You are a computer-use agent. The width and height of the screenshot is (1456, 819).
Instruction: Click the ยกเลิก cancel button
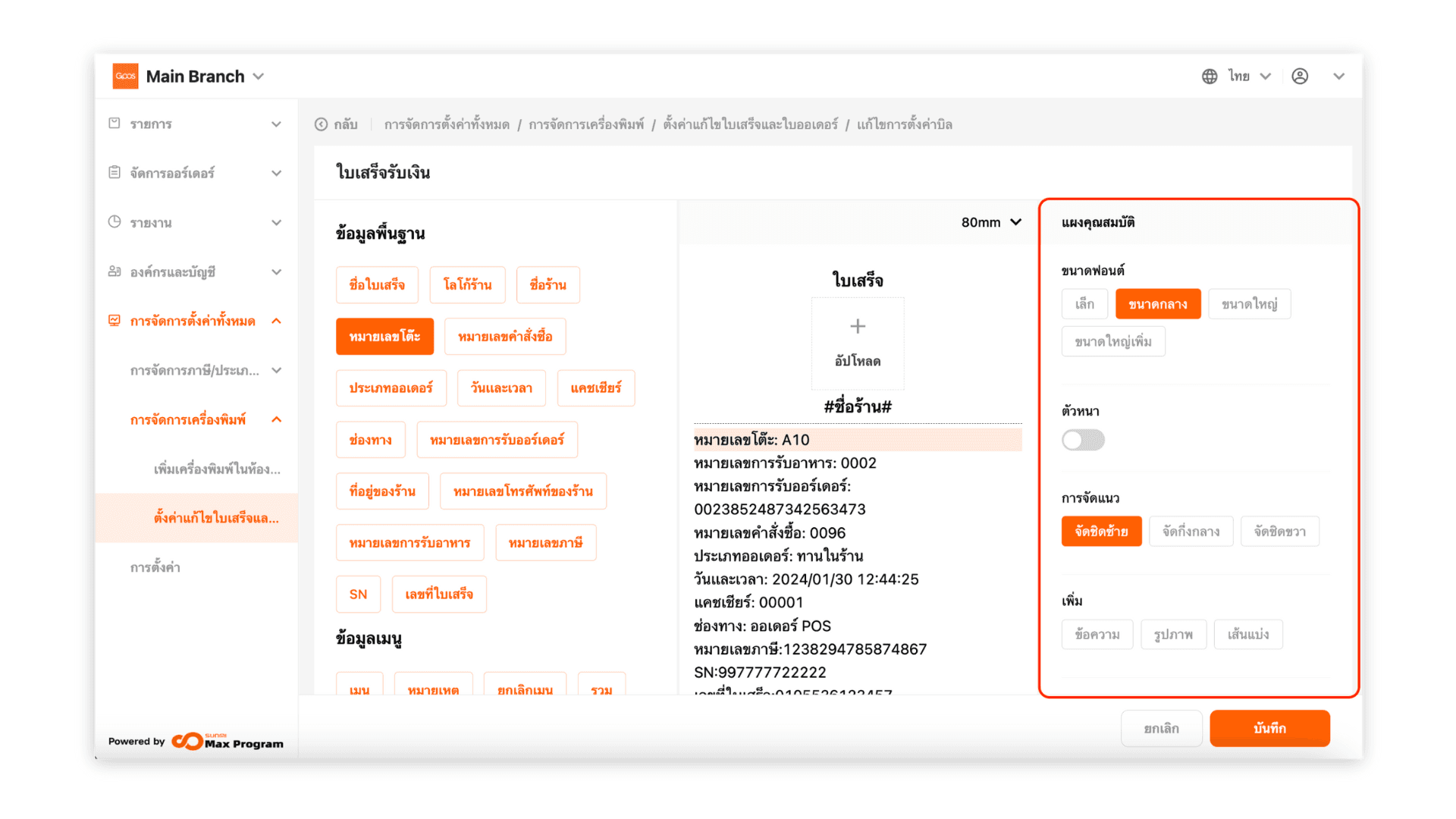click(1161, 728)
